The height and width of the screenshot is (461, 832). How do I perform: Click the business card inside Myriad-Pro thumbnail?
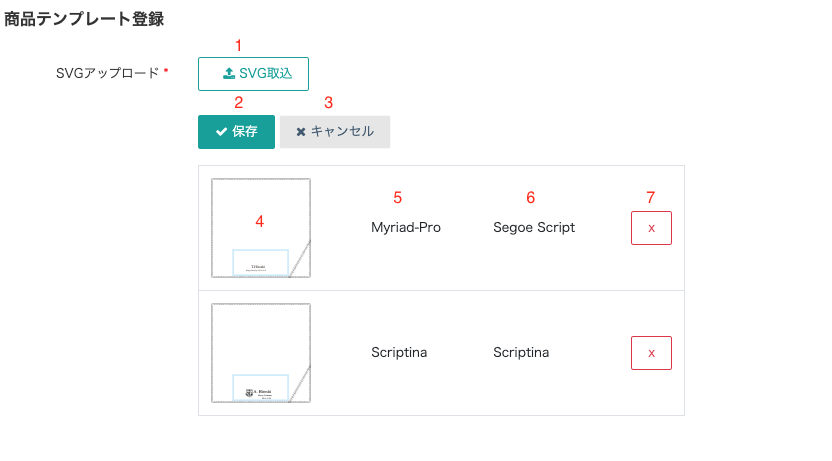260,262
